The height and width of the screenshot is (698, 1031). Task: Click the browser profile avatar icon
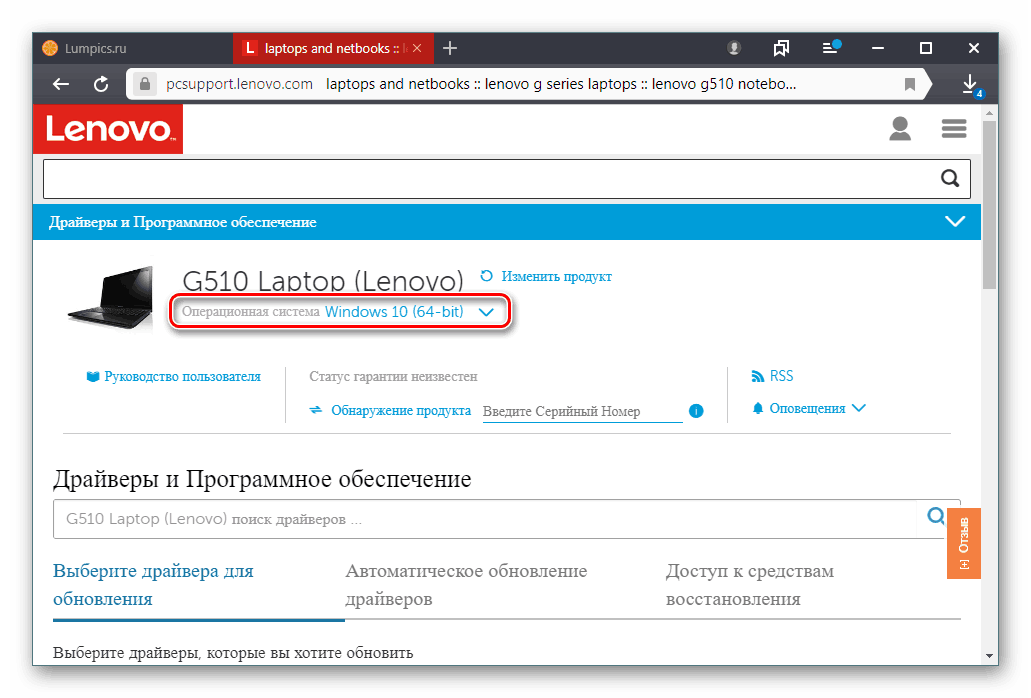pyautogui.click(x=734, y=48)
